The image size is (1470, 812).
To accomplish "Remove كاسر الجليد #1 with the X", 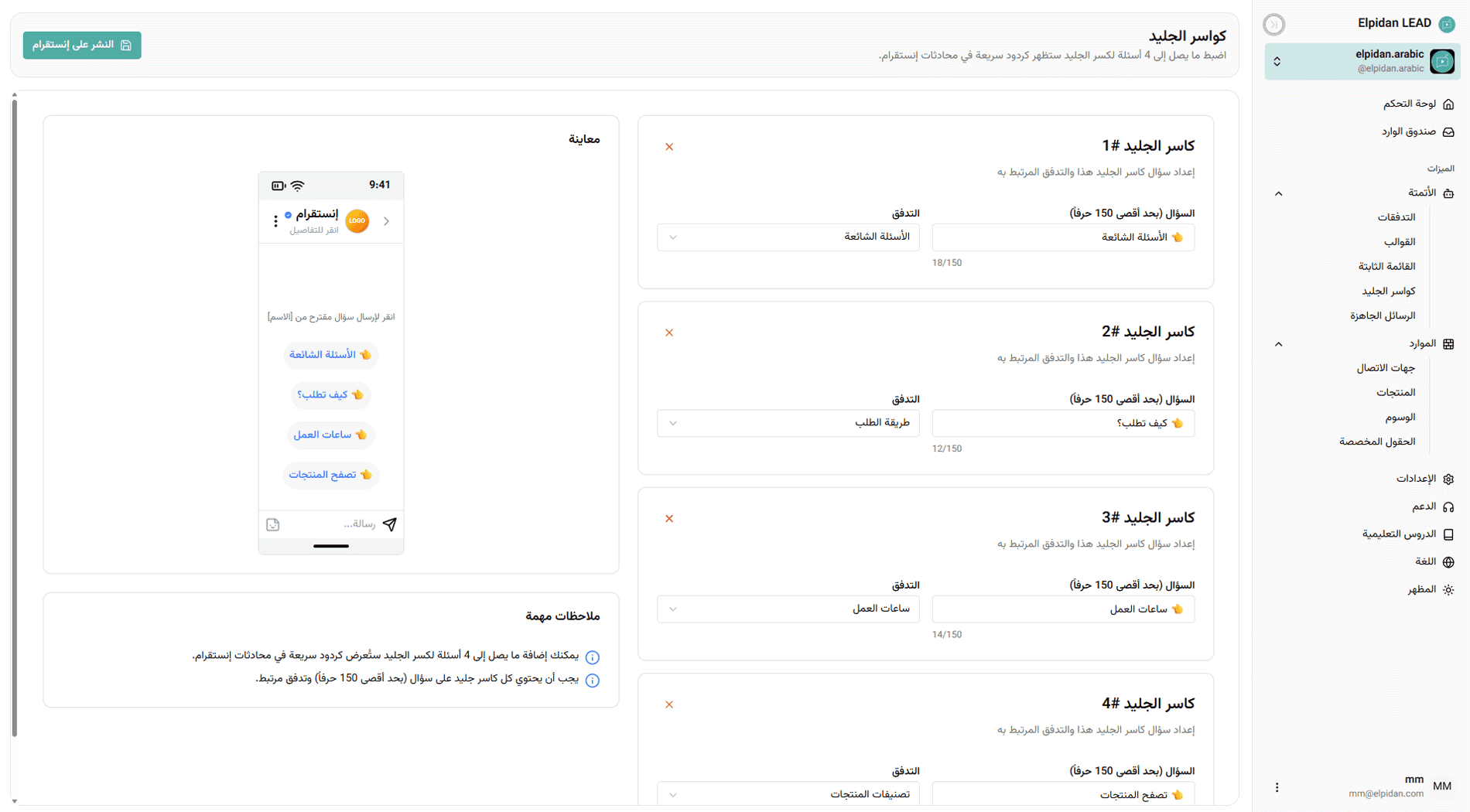I will point(669,147).
